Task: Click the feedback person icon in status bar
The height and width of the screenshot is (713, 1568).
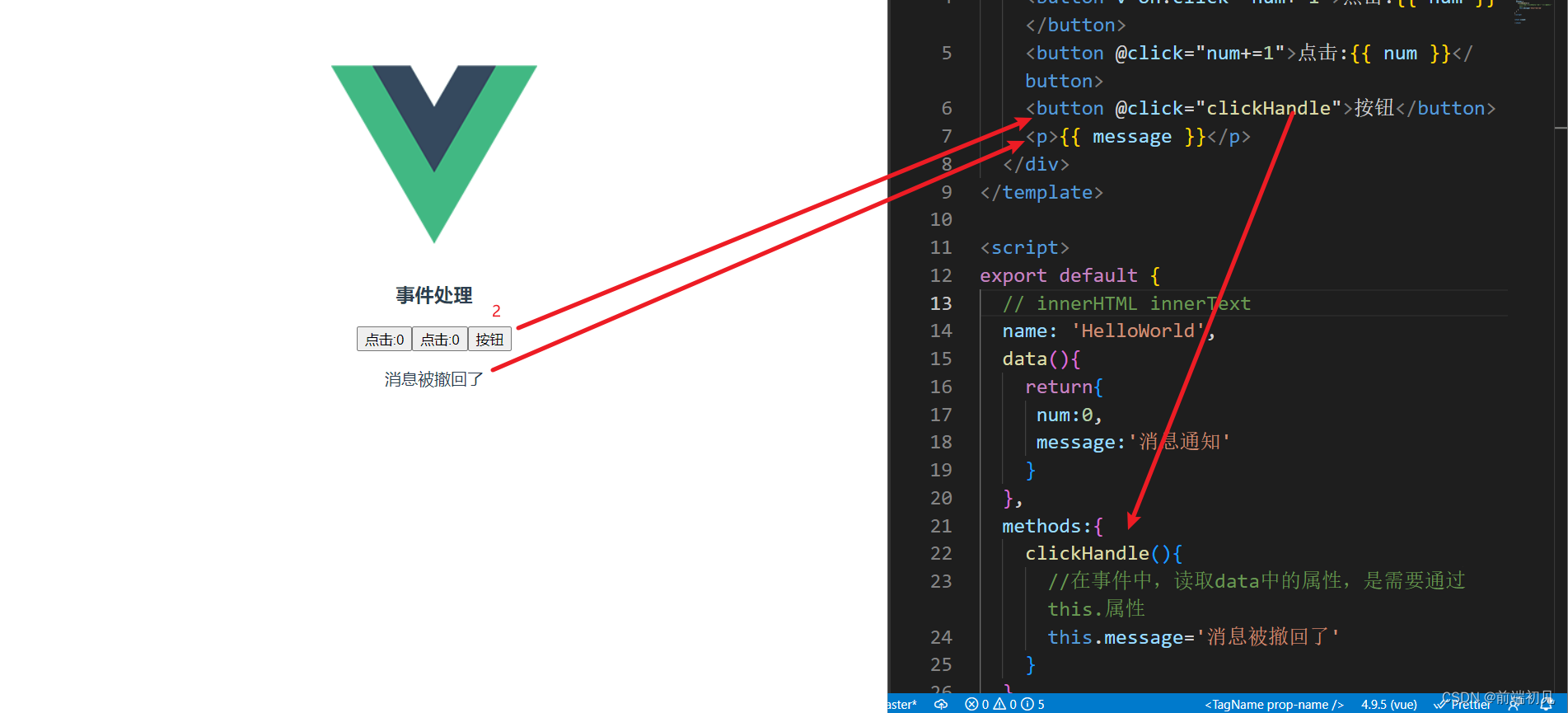Action: pyautogui.click(x=1514, y=704)
